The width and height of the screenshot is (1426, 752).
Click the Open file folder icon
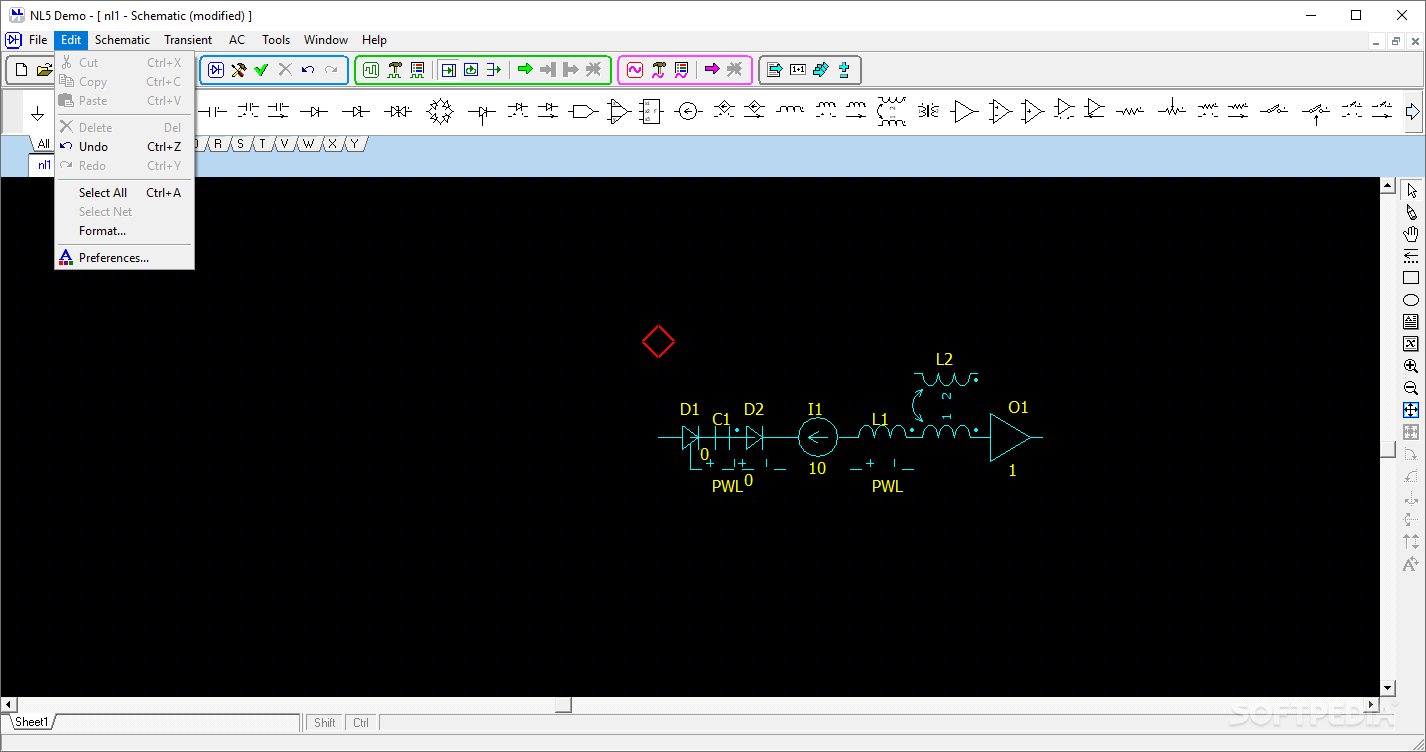click(x=44, y=70)
